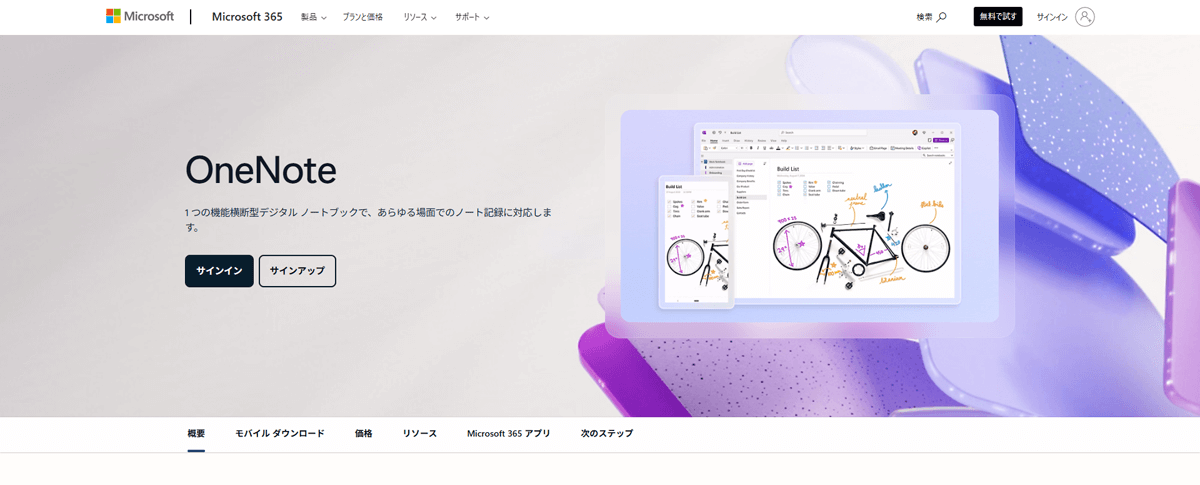
Task: Switch to the Microsoft 365 アプリ tab
Action: [x=508, y=433]
